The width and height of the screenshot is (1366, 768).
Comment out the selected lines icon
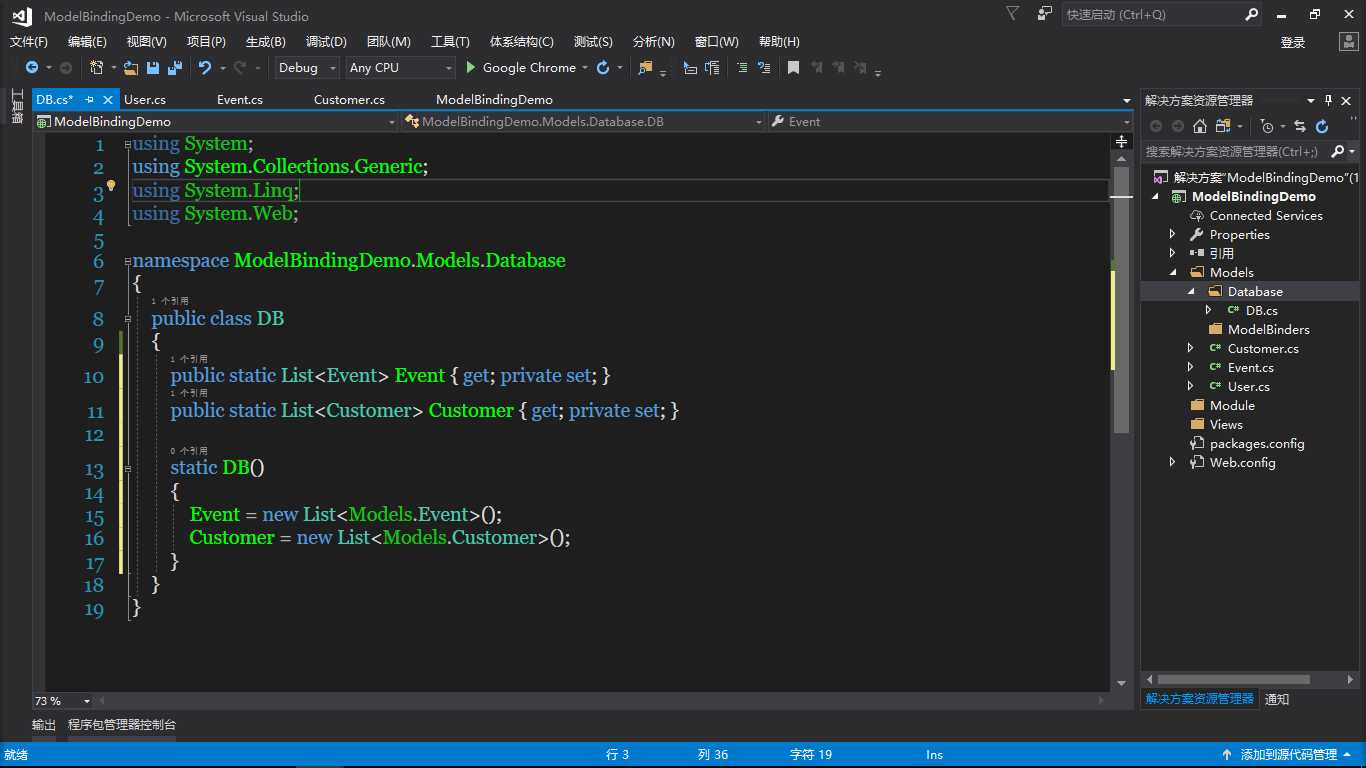pos(741,68)
